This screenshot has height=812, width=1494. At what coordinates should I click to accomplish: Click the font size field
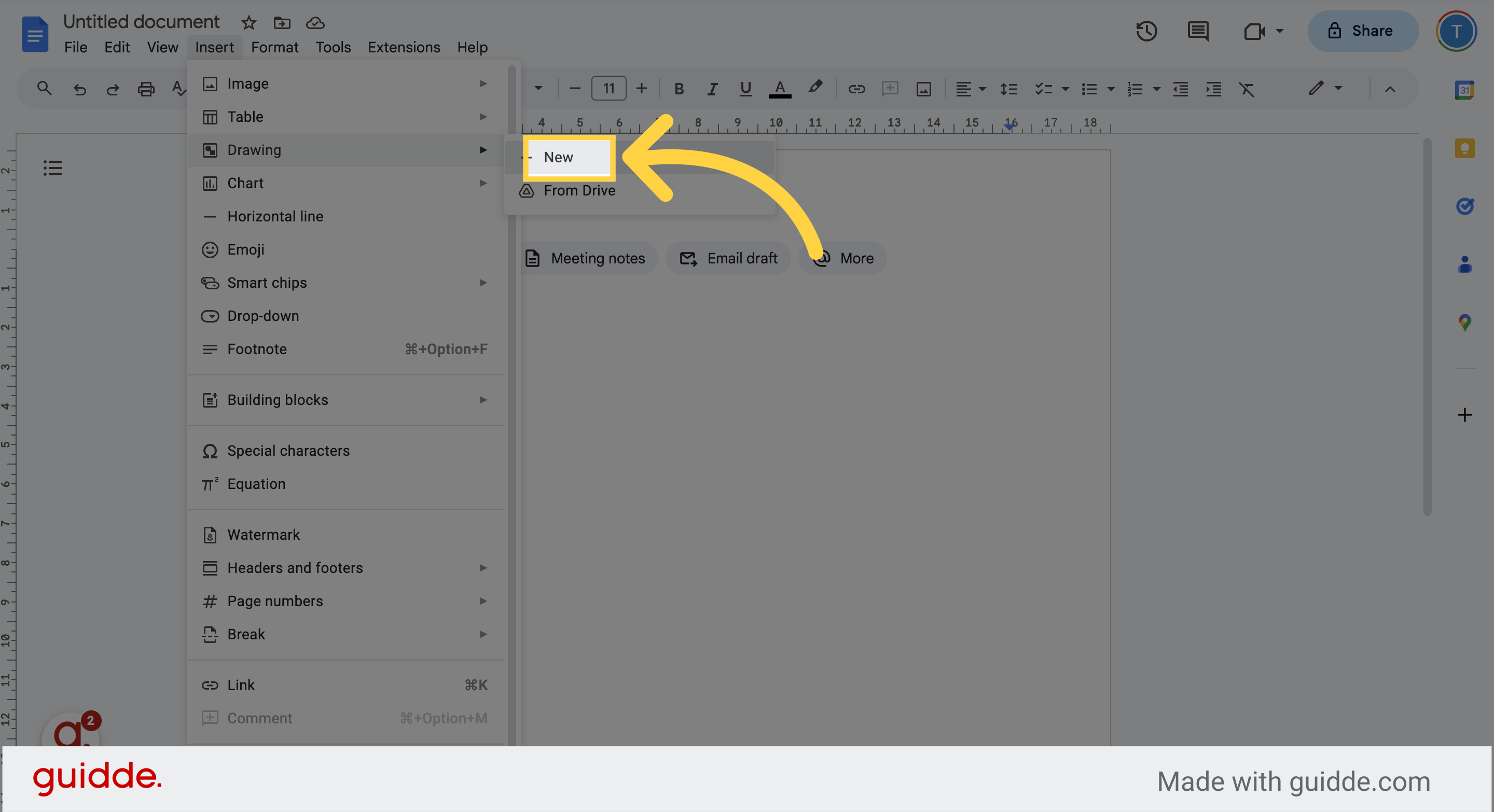tap(608, 89)
